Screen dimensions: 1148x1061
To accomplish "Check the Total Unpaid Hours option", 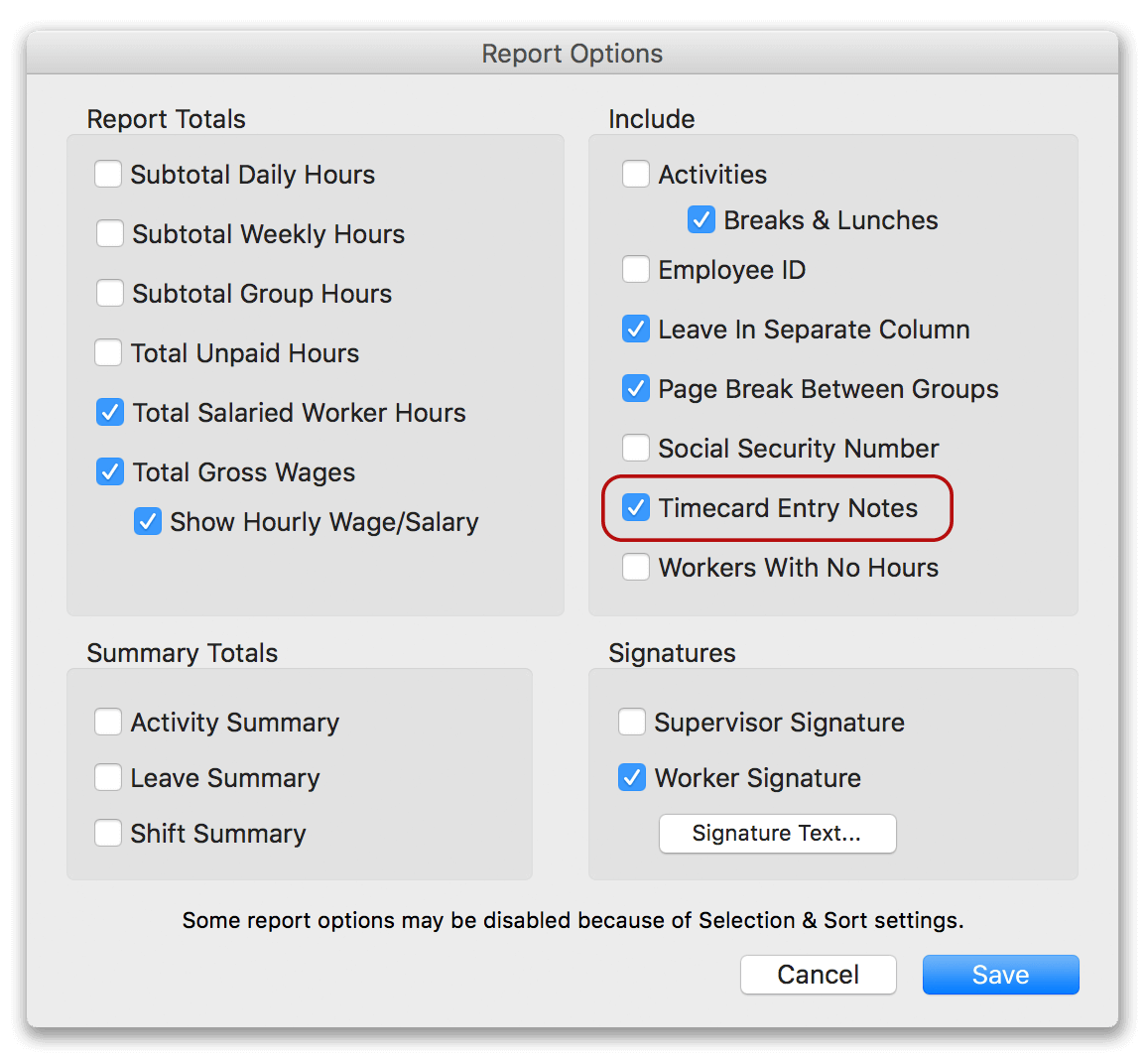I will click(x=108, y=352).
